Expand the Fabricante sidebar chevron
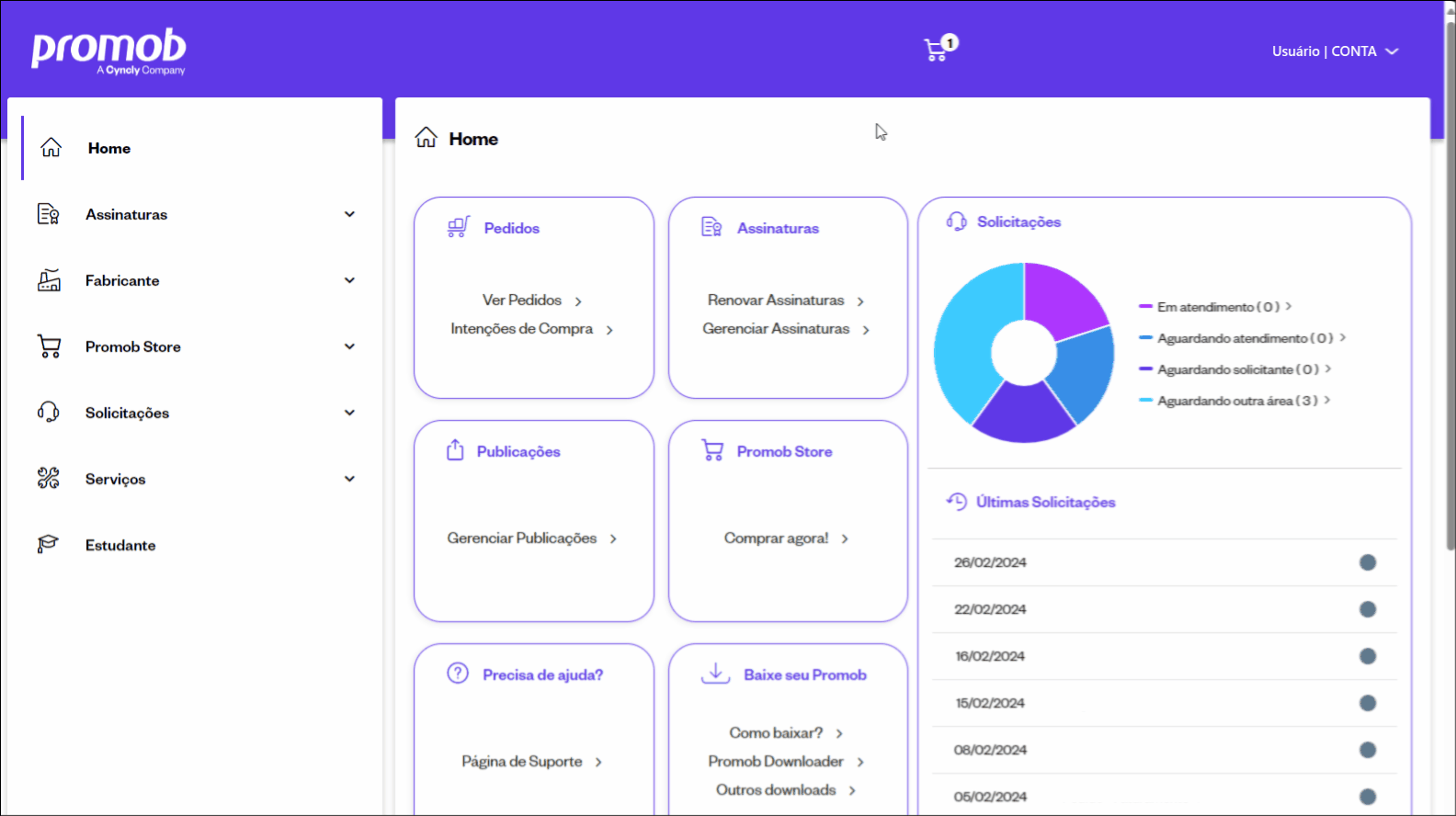 349,280
